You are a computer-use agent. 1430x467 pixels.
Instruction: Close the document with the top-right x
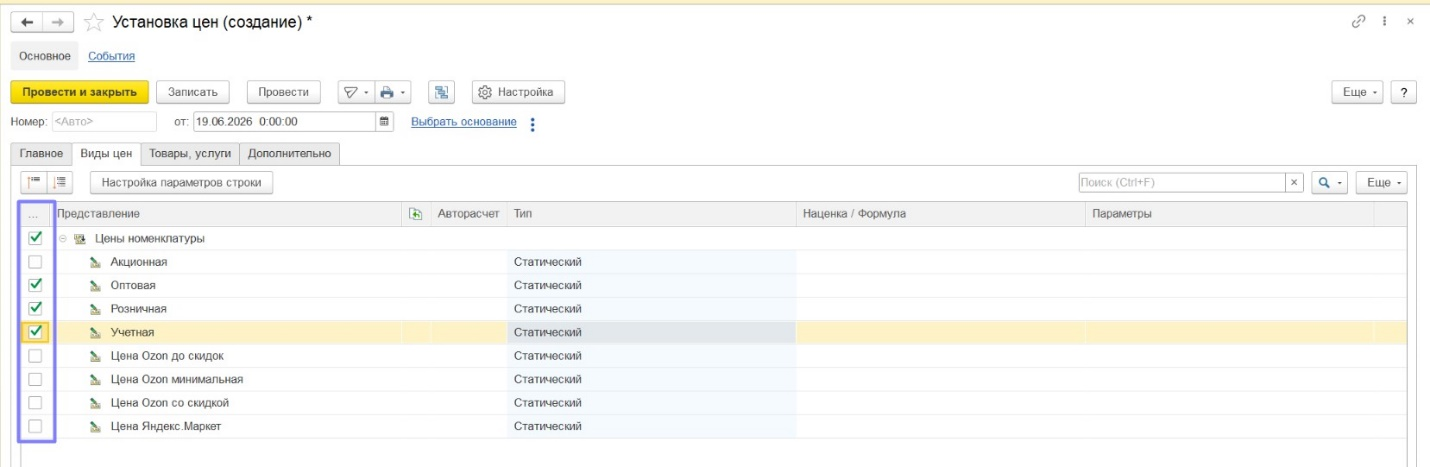click(1410, 21)
